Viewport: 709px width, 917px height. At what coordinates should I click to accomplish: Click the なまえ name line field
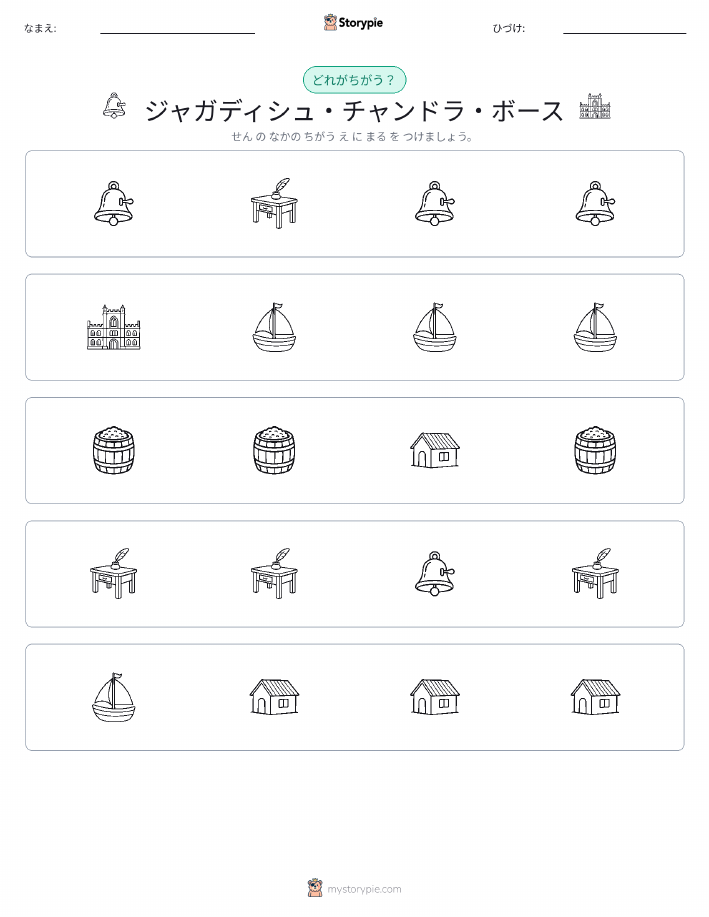pyautogui.click(x=177, y=28)
